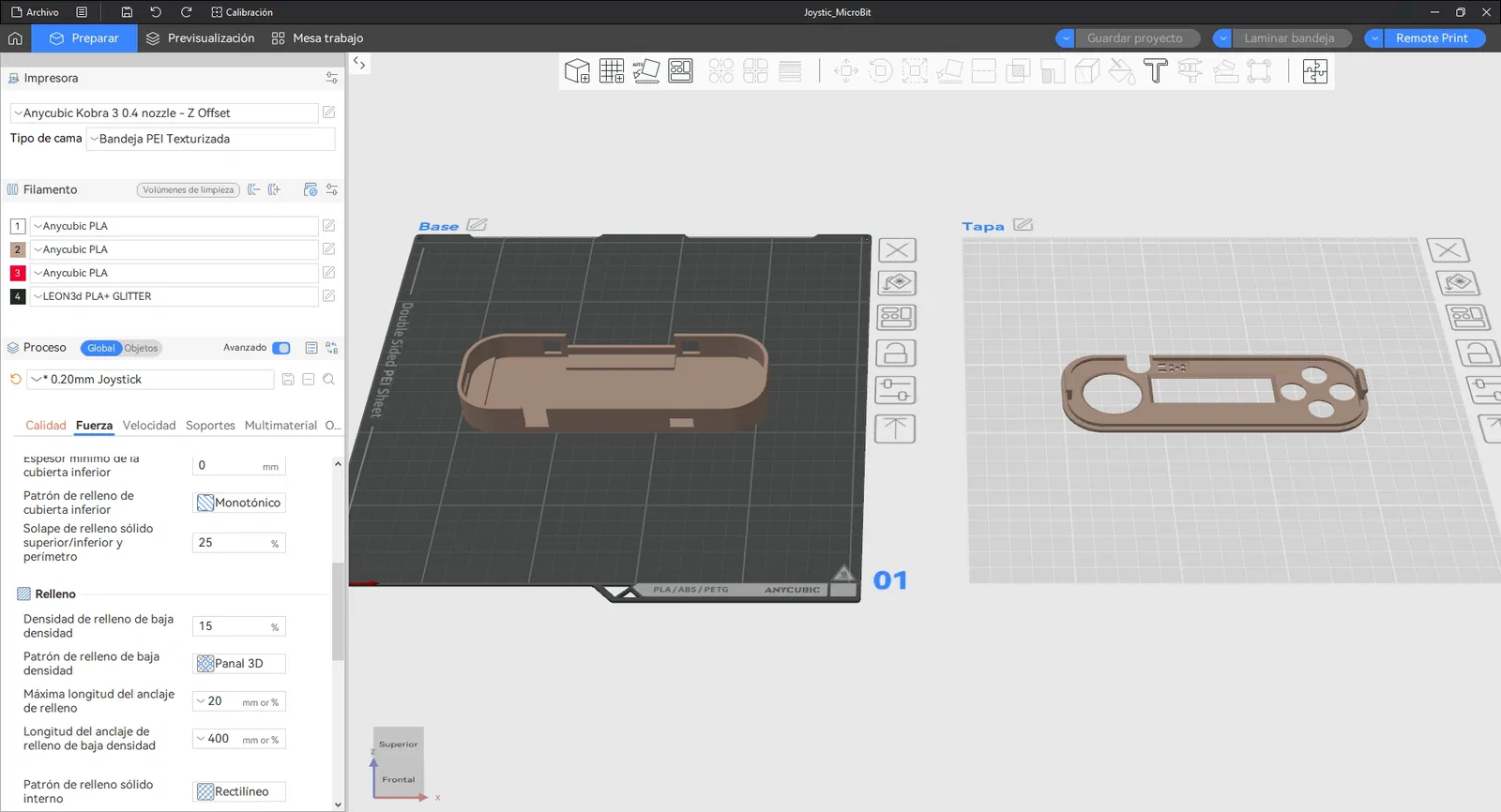Expand the Panal 3D infill pattern dropdown
Viewport: 1501px width, 812px height.
239,664
